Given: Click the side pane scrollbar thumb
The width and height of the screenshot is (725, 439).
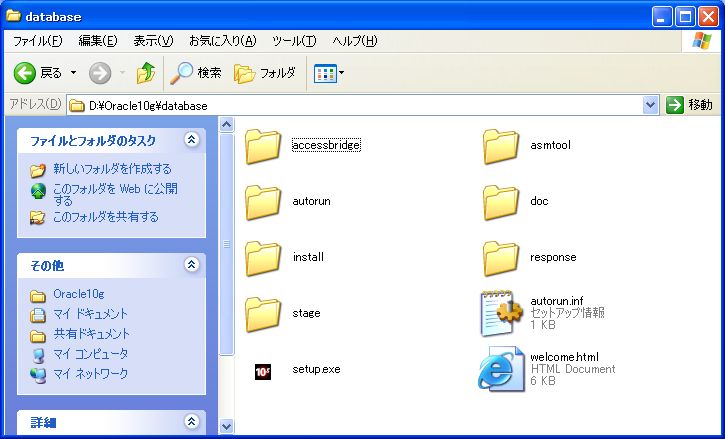Looking at the screenshot, I should coord(227,244).
